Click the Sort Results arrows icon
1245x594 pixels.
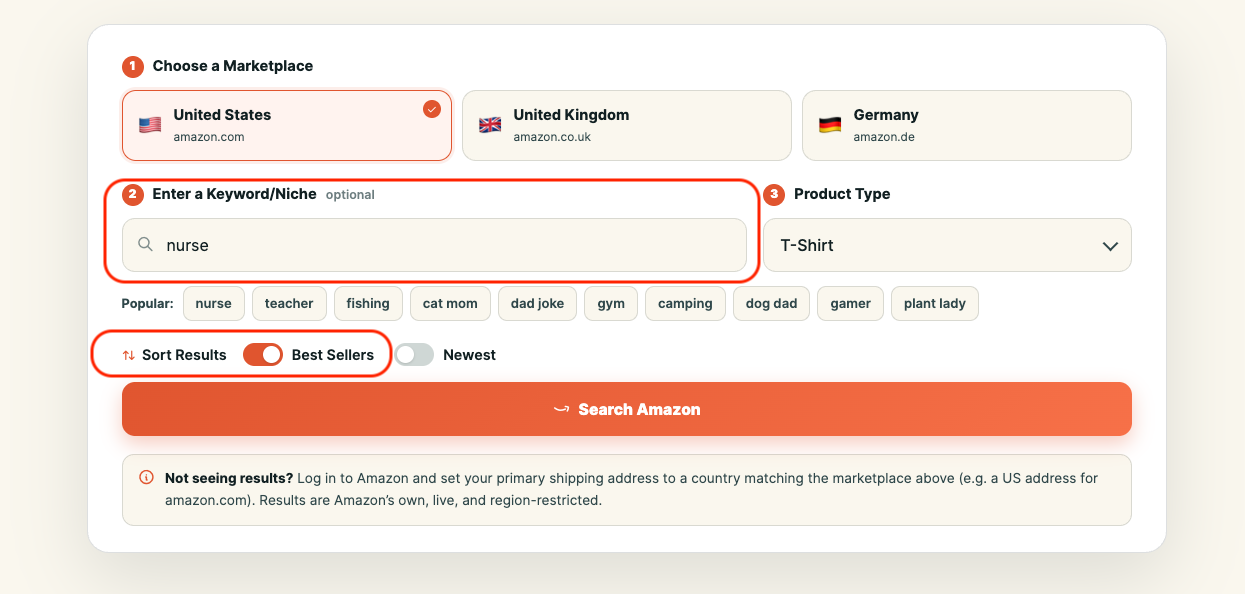129,355
